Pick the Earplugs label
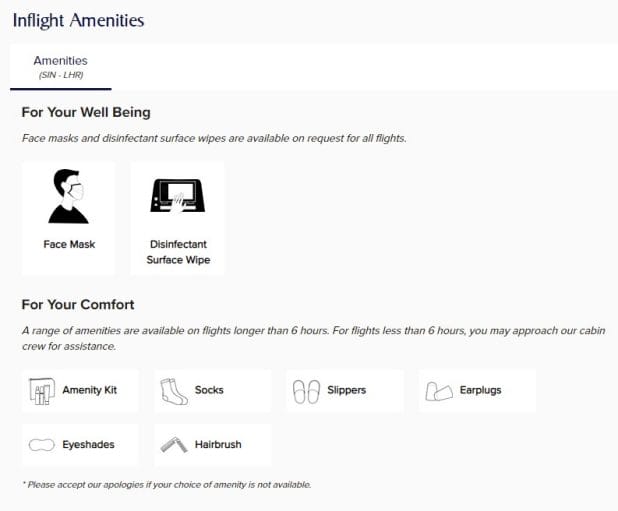This screenshot has width=618, height=511. coord(480,390)
